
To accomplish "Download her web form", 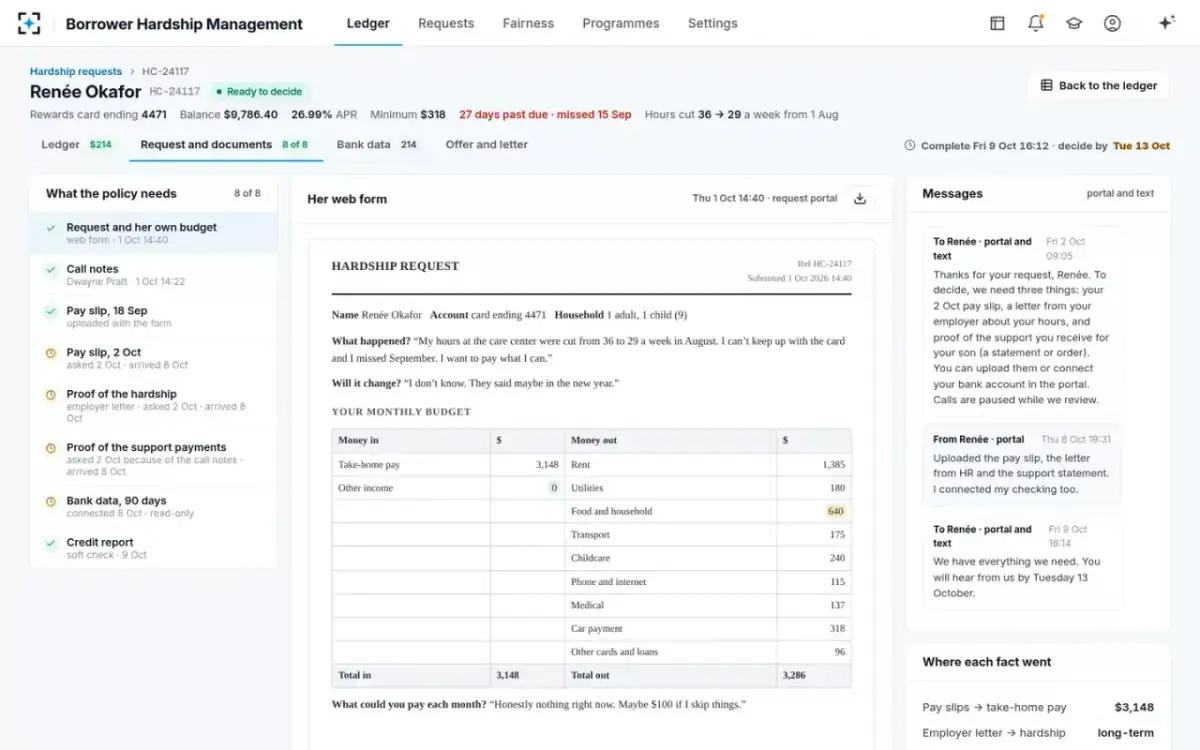I will point(860,199).
